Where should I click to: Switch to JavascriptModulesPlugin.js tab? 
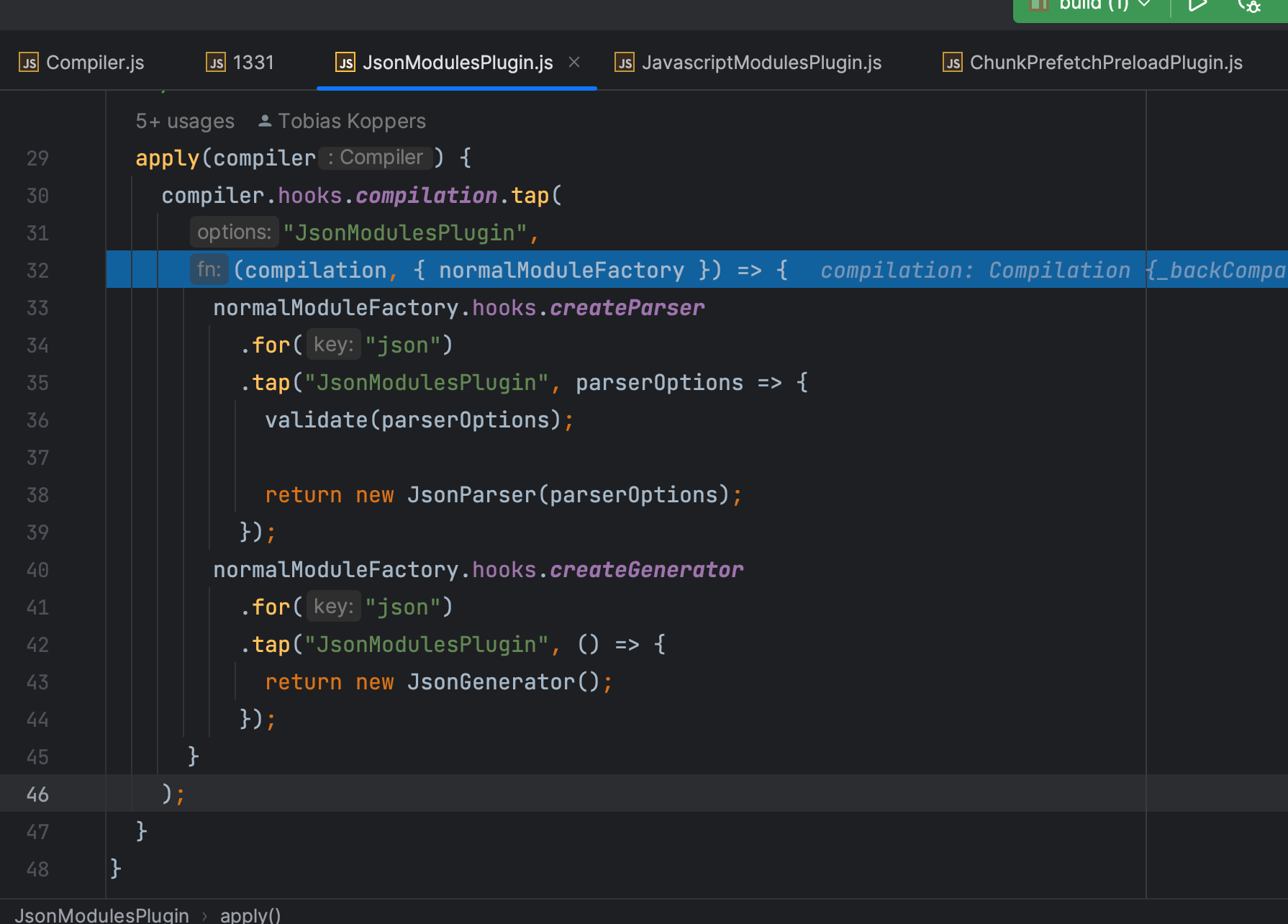(761, 63)
